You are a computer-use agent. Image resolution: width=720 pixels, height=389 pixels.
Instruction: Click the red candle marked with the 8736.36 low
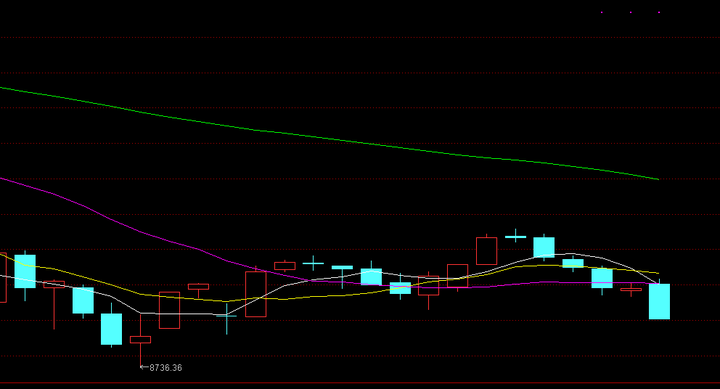(x=141, y=339)
